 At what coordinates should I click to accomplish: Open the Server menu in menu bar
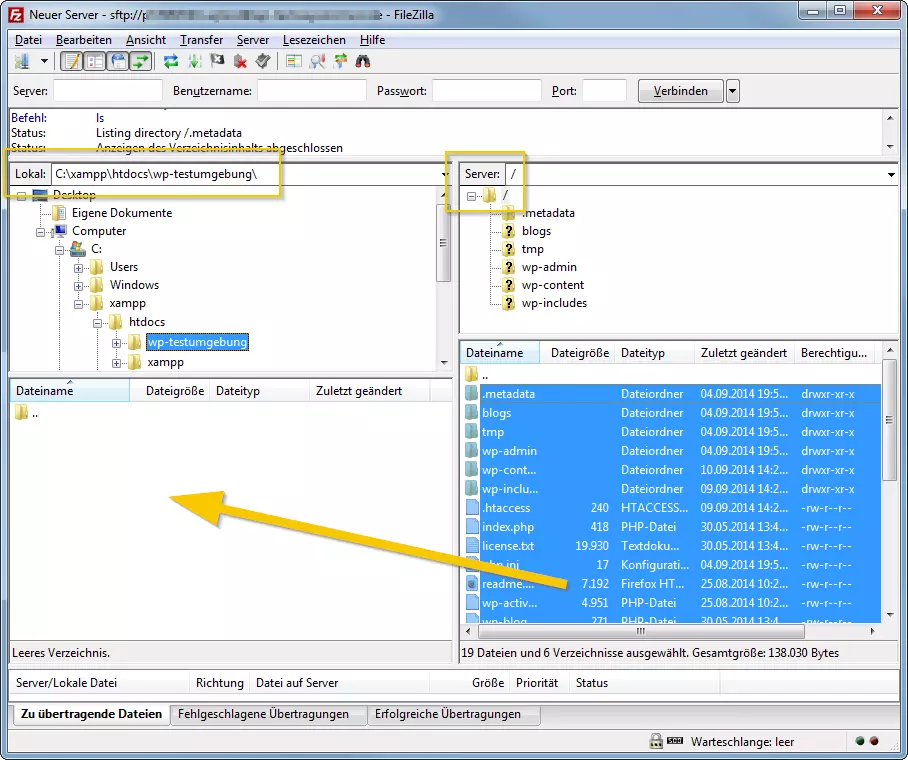(253, 40)
